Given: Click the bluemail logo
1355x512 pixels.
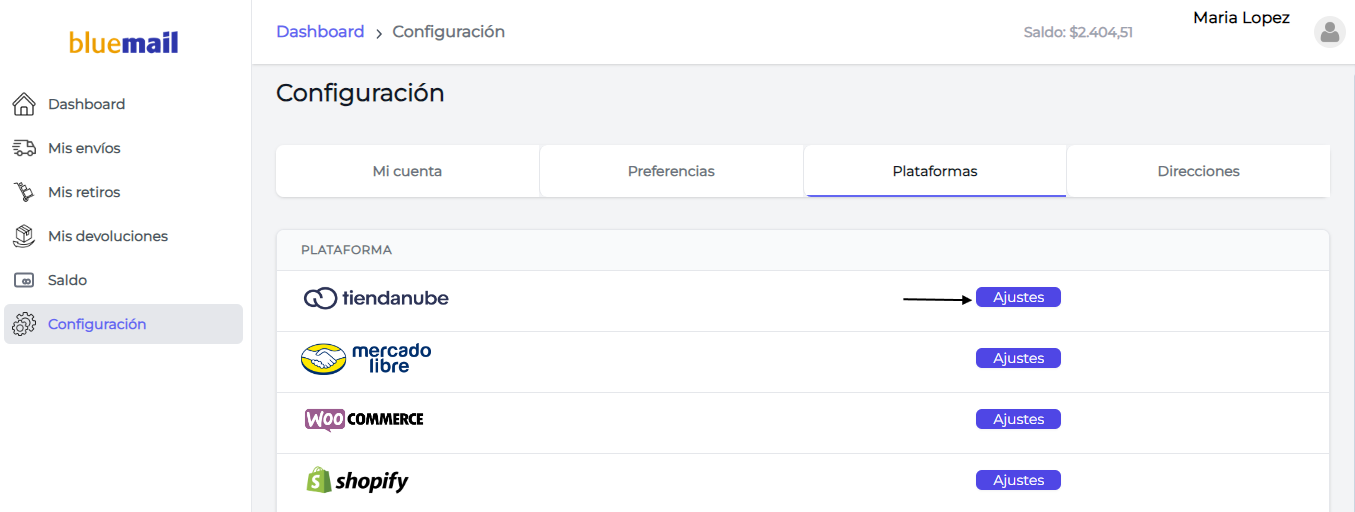Looking at the screenshot, I should coord(124,43).
